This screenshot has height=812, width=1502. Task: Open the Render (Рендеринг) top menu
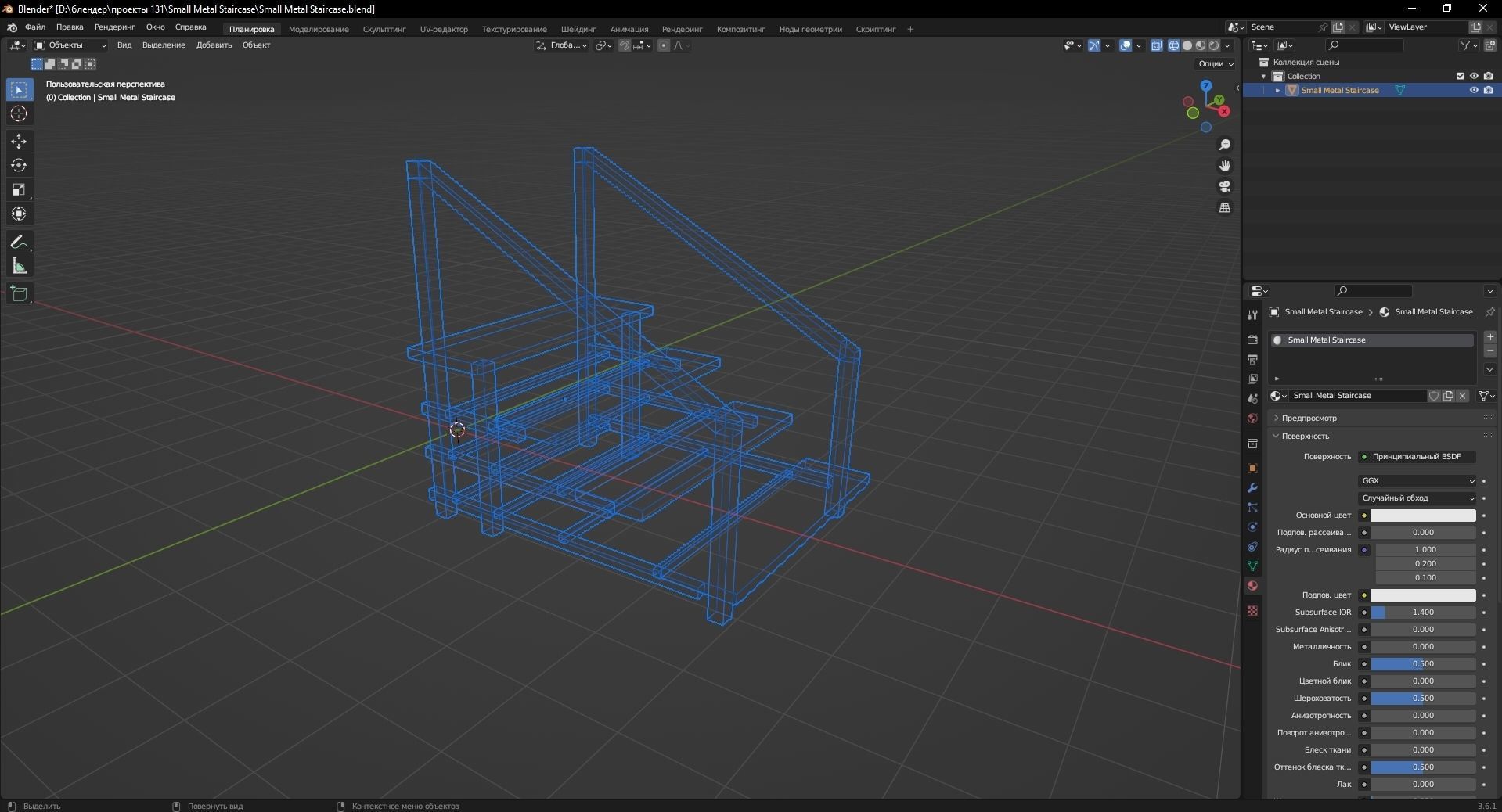115,27
